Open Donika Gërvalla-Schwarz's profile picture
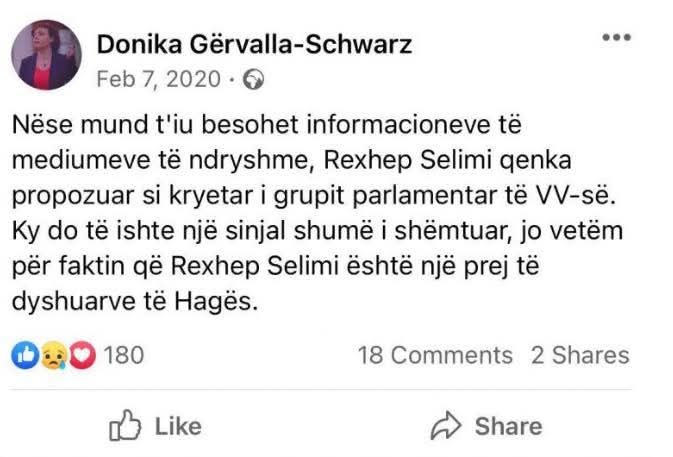The image size is (673, 457). click(x=47, y=55)
